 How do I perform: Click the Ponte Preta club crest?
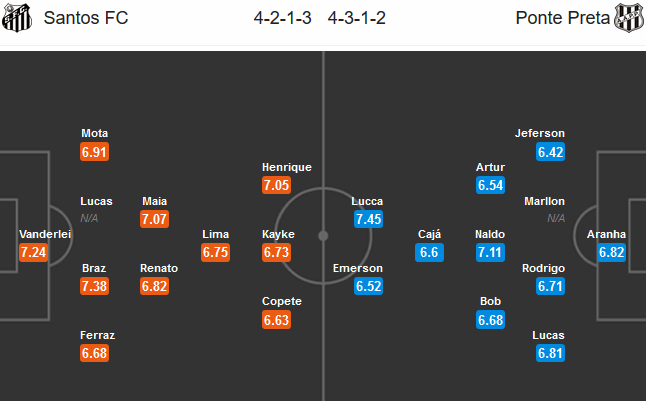(x=629, y=18)
